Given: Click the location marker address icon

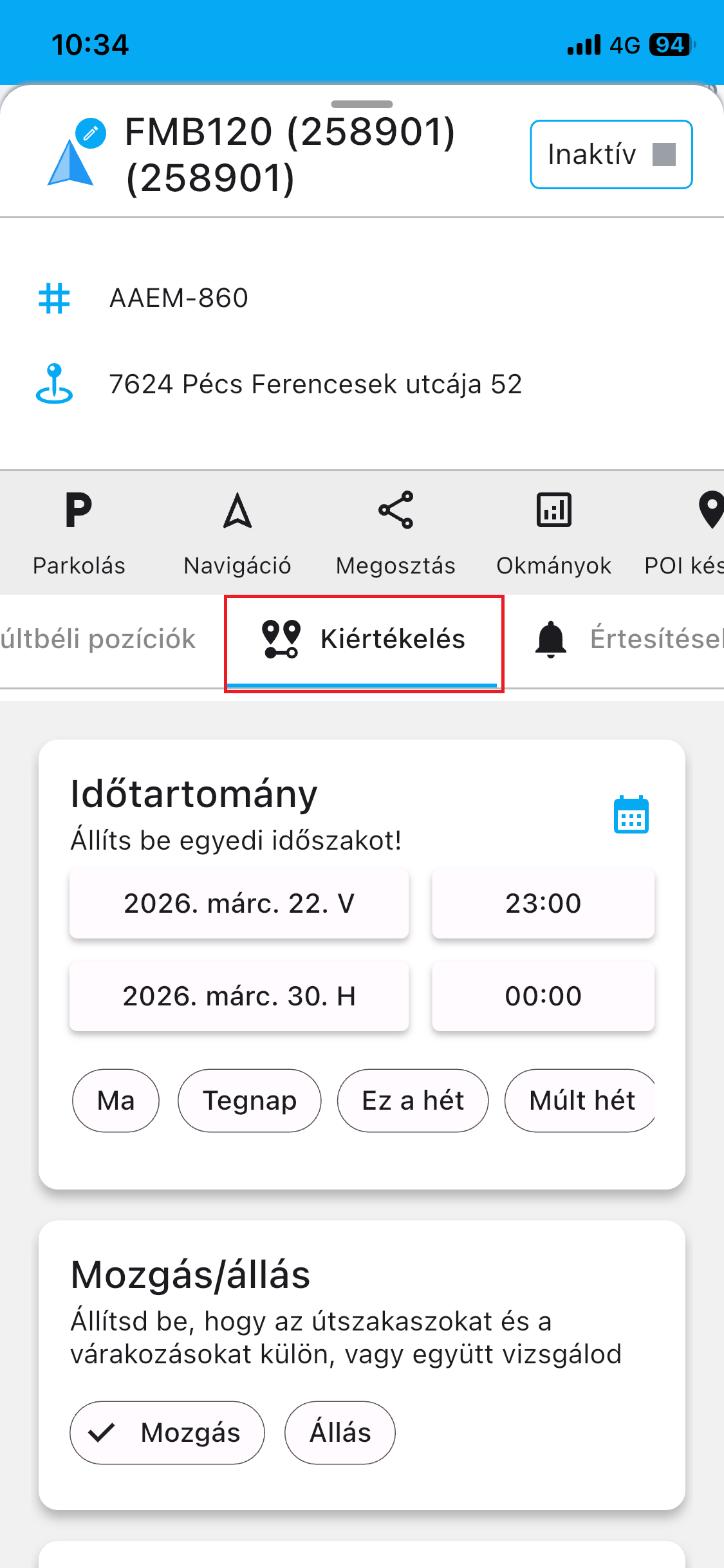Looking at the screenshot, I should tap(54, 384).
